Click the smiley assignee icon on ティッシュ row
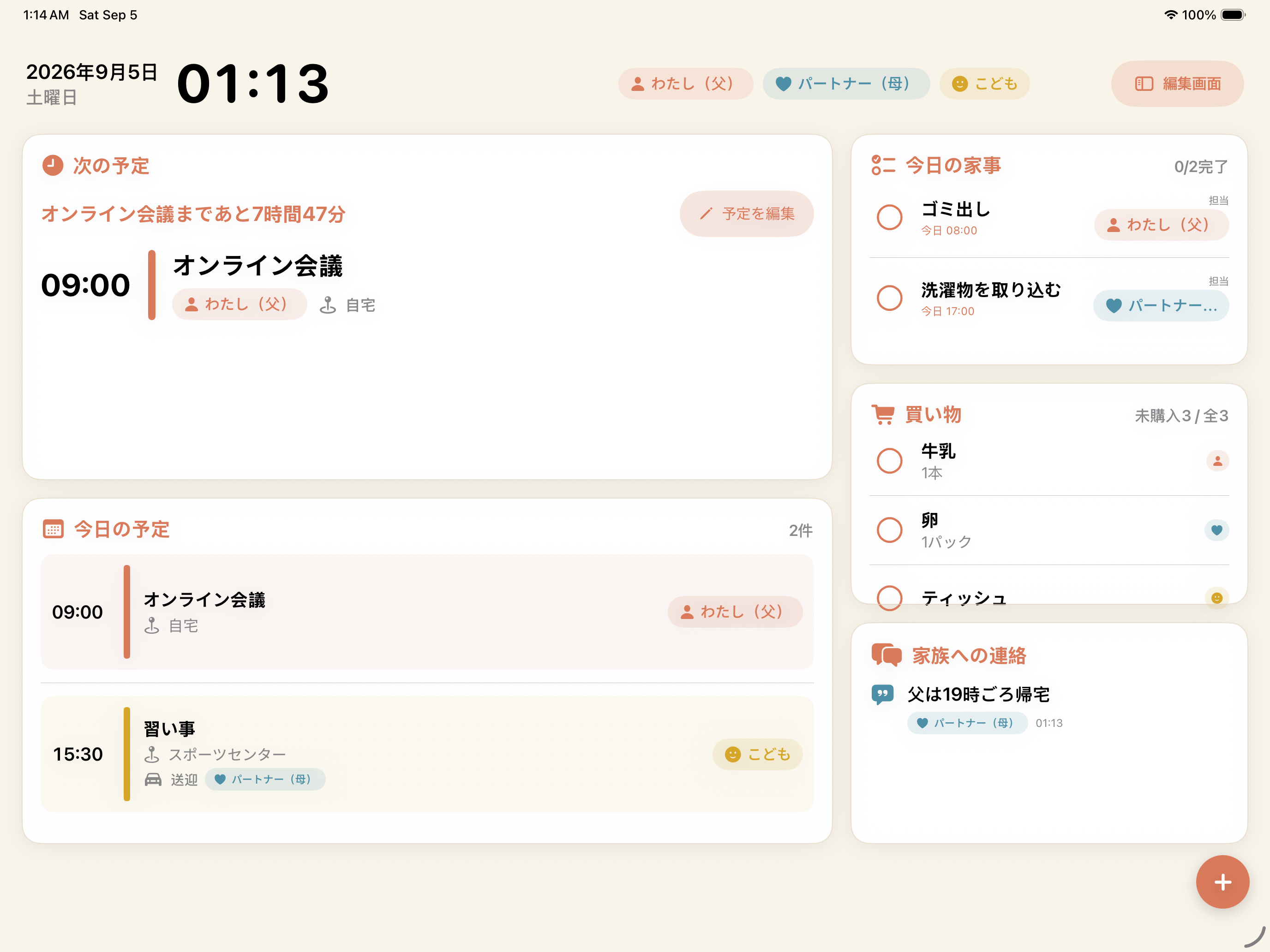Viewport: 1270px width, 952px height. pos(1216,598)
